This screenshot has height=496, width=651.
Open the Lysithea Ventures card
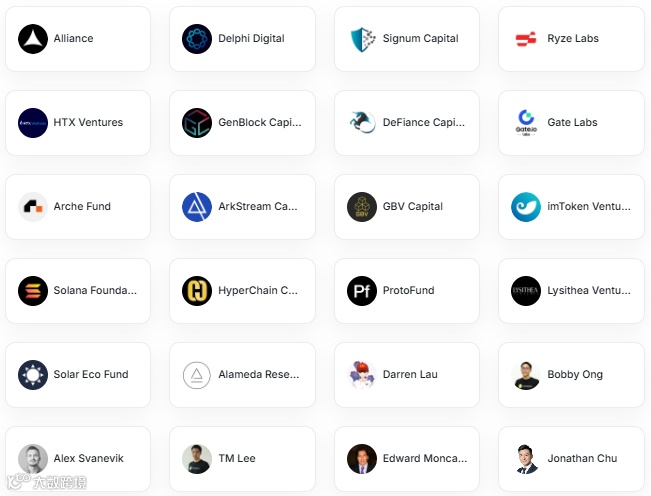pos(571,291)
